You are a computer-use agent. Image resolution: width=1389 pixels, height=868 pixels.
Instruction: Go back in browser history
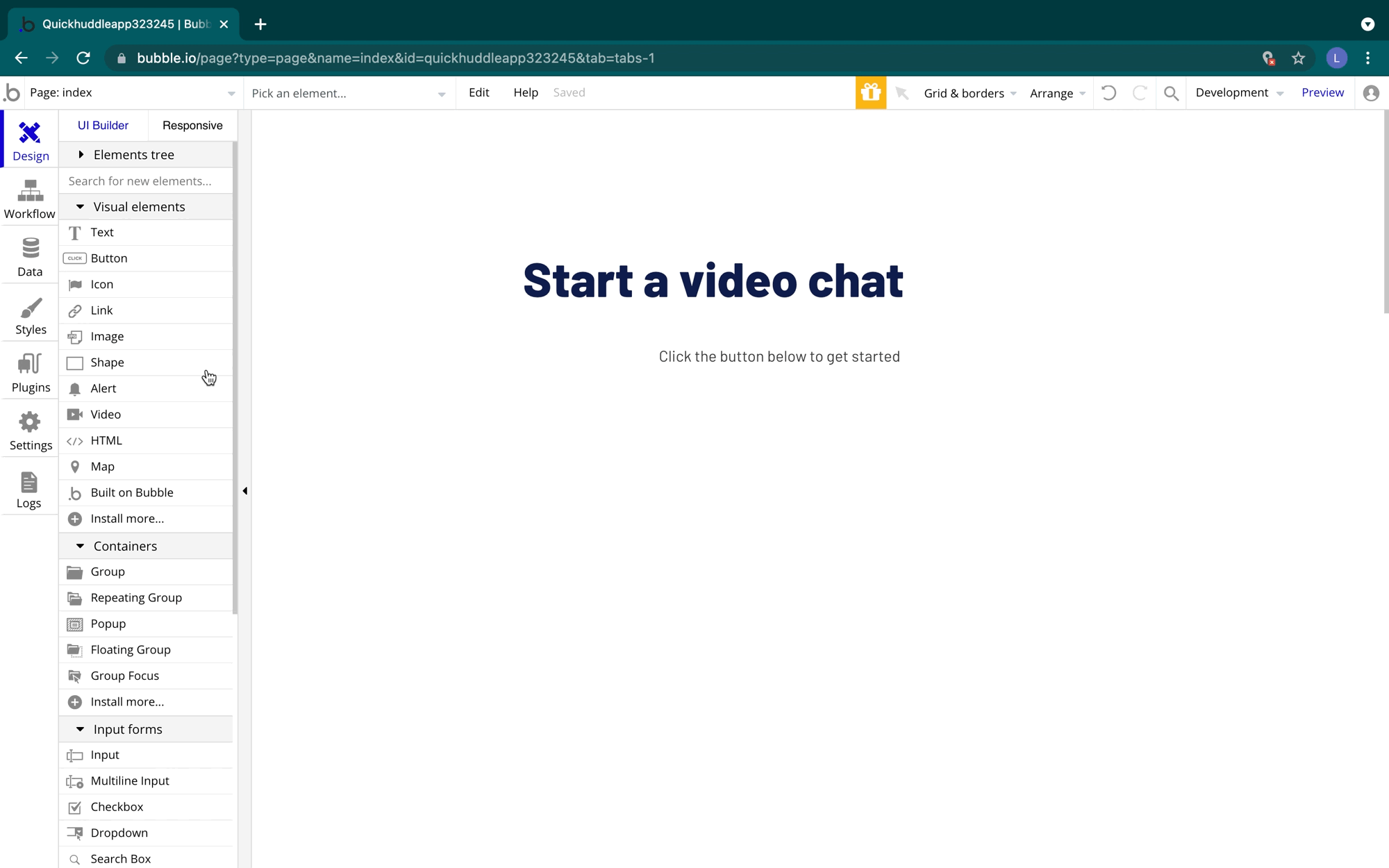(x=21, y=58)
